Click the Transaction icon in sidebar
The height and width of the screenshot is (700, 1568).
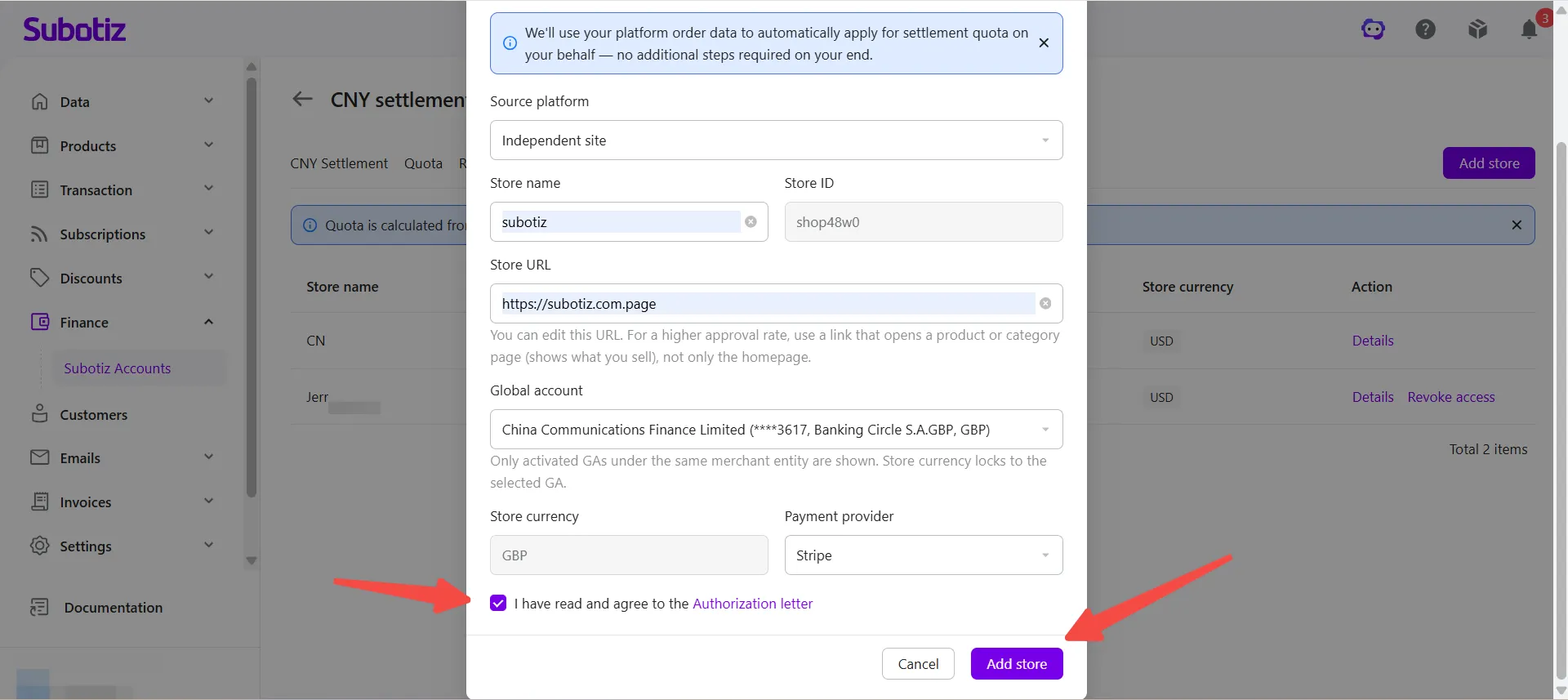(x=39, y=189)
